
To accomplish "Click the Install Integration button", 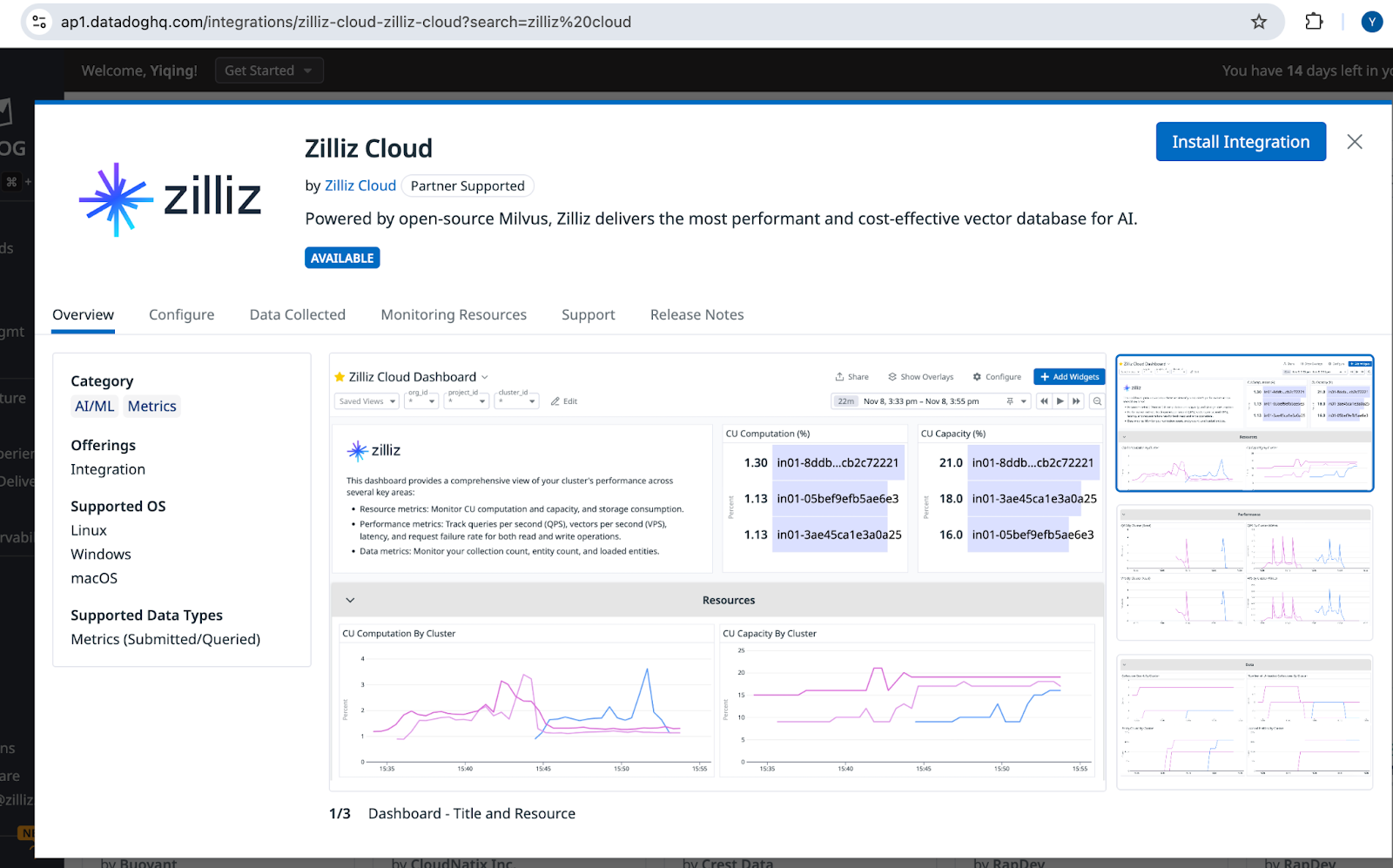I will (1240, 141).
